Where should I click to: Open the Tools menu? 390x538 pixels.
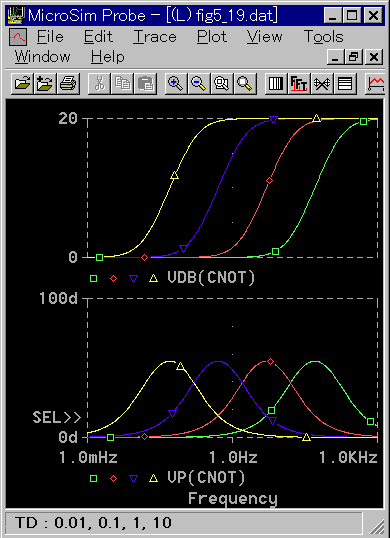click(323, 36)
